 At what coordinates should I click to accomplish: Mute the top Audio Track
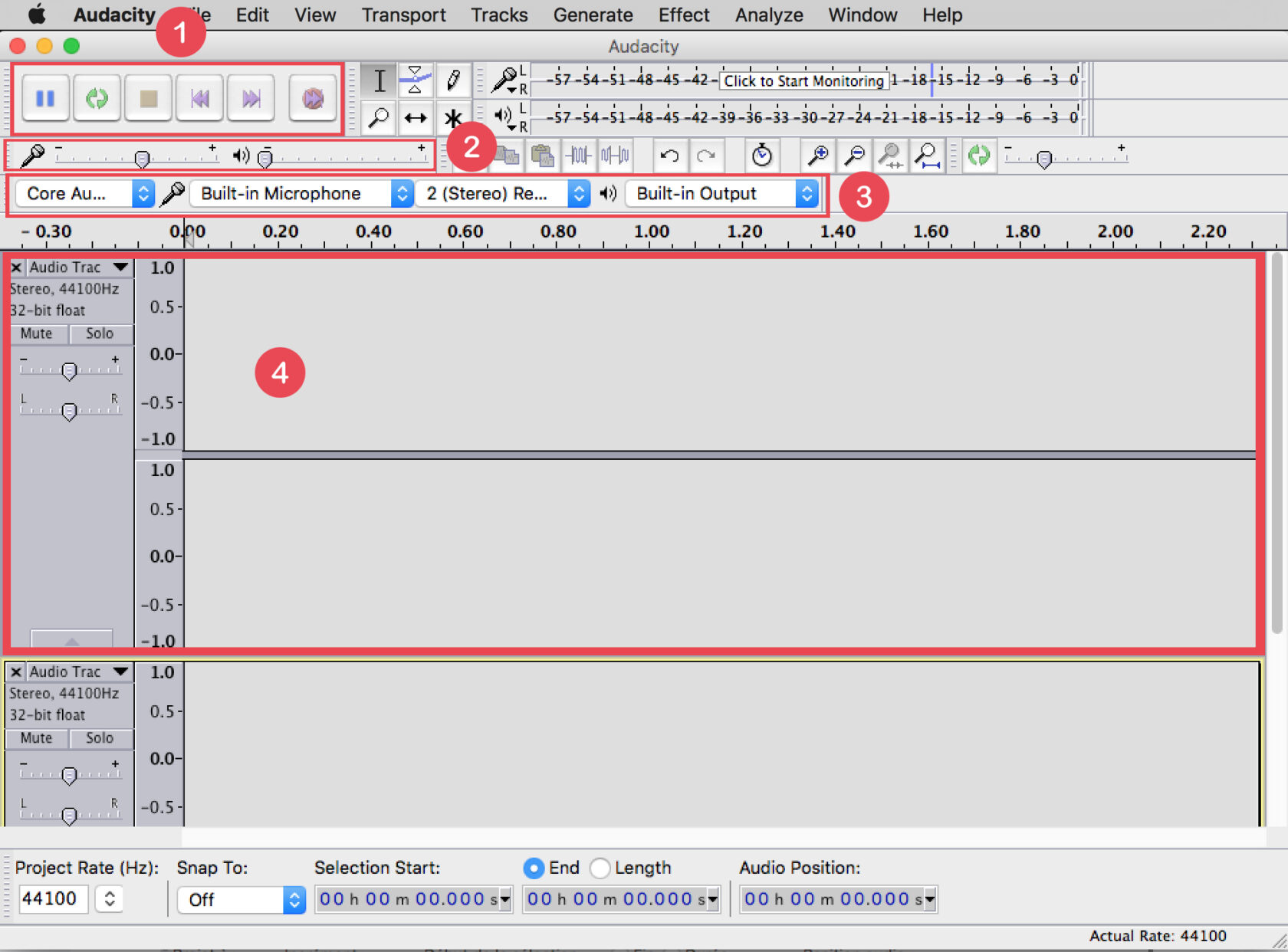coord(37,333)
